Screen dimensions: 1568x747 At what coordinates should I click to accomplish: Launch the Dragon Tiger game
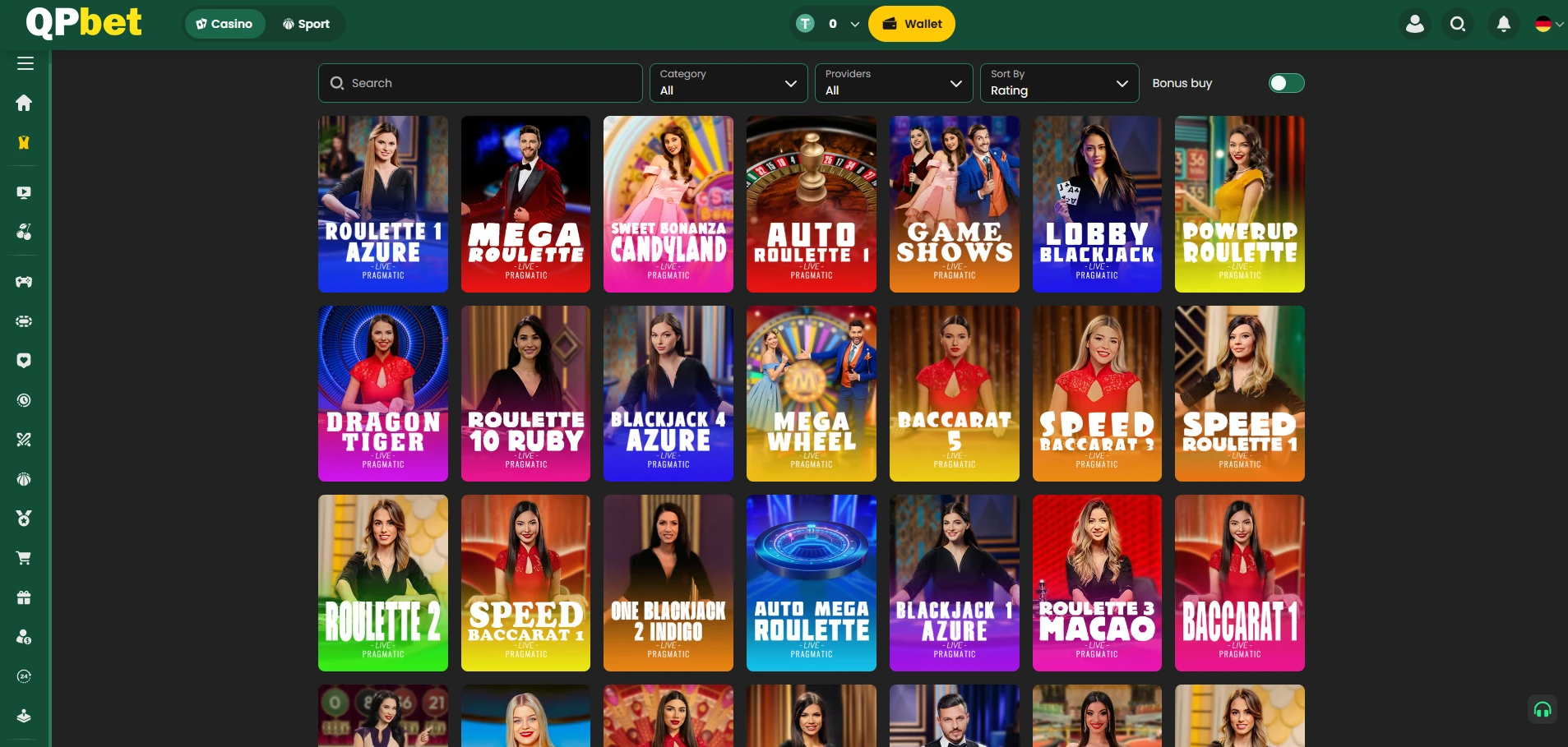point(383,394)
